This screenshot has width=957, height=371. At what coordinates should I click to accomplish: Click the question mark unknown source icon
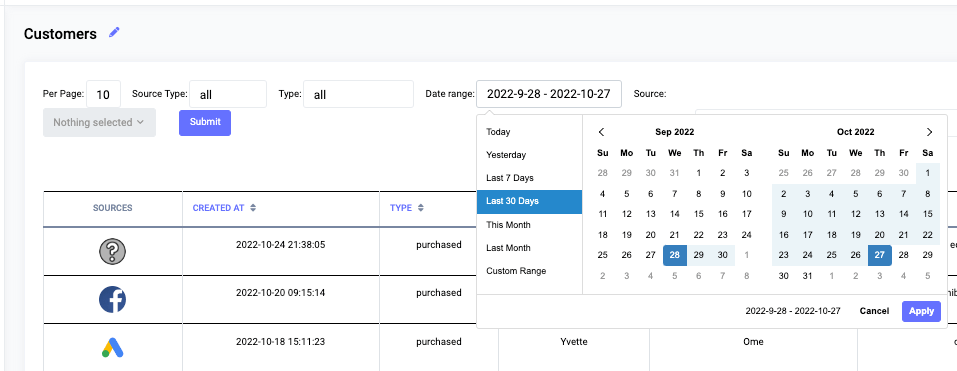click(112, 251)
